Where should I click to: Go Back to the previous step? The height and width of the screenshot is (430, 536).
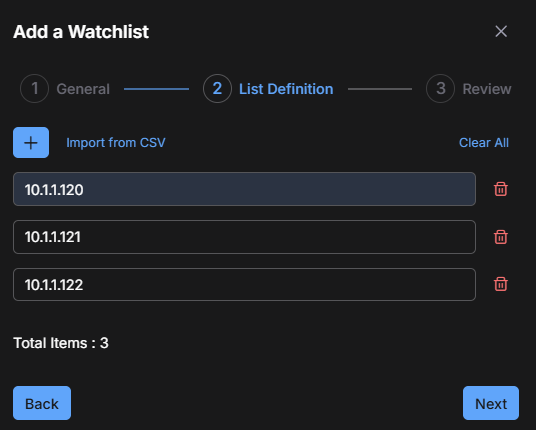pyautogui.click(x=42, y=403)
